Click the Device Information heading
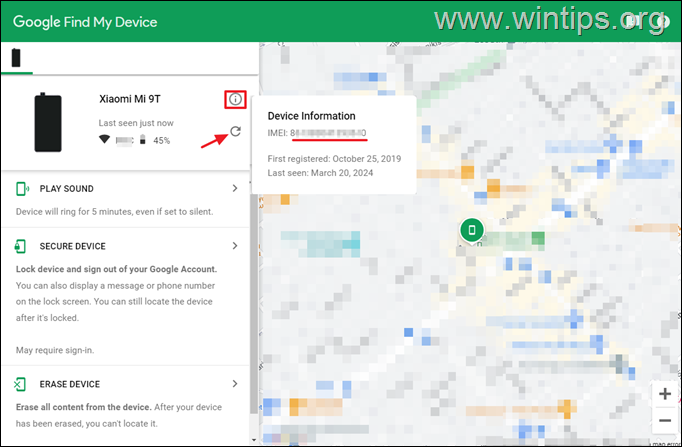682x447 pixels. 311,116
